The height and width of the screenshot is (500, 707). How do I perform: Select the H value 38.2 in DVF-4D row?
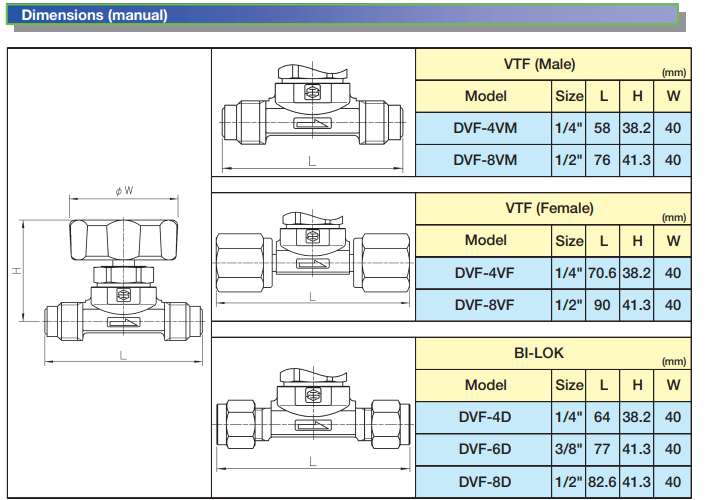[636, 417]
